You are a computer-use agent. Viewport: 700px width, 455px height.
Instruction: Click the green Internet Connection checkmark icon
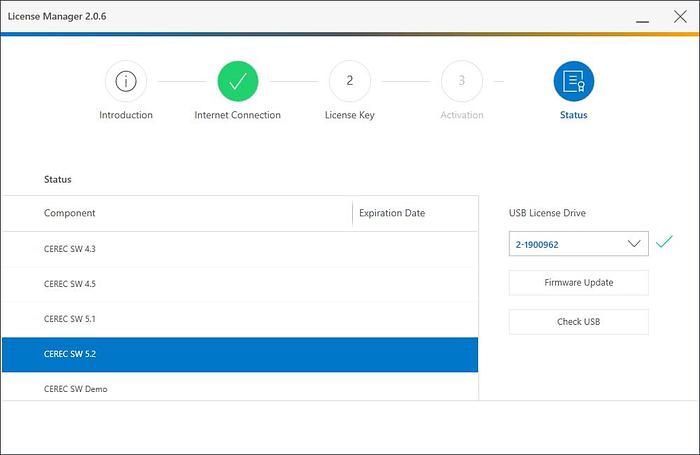coord(237,82)
